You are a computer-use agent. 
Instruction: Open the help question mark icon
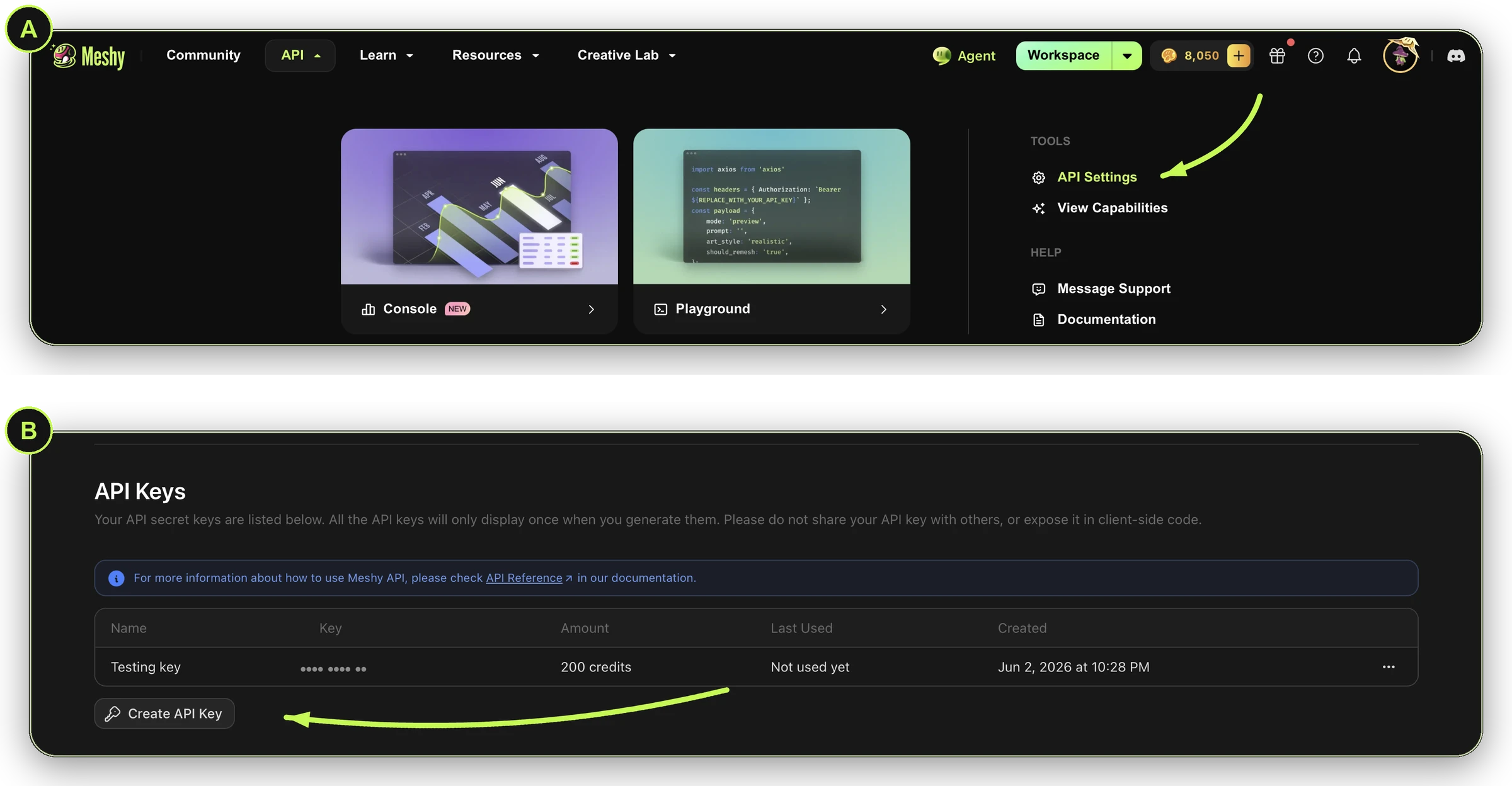(x=1315, y=55)
